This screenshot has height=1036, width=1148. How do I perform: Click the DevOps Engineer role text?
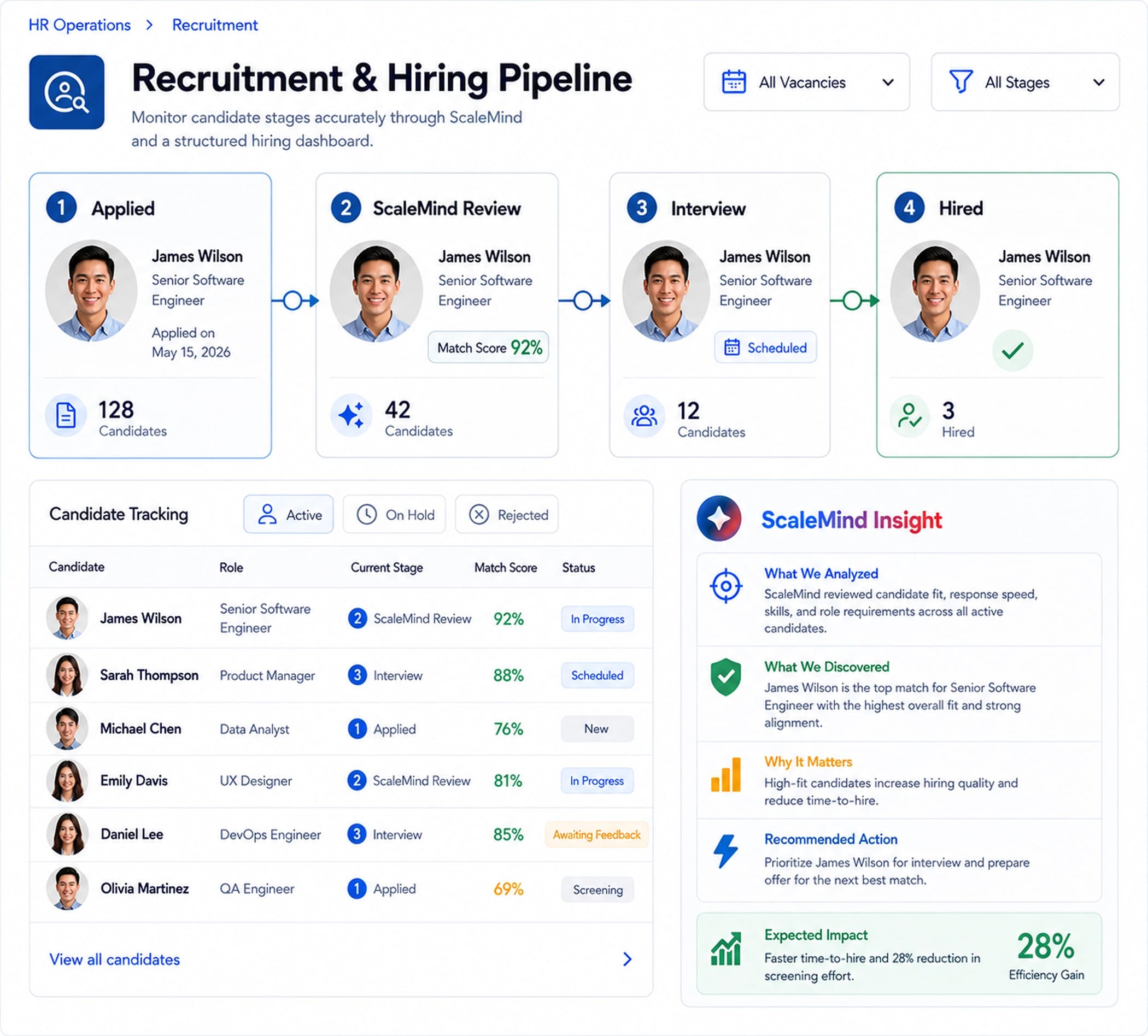[271, 834]
